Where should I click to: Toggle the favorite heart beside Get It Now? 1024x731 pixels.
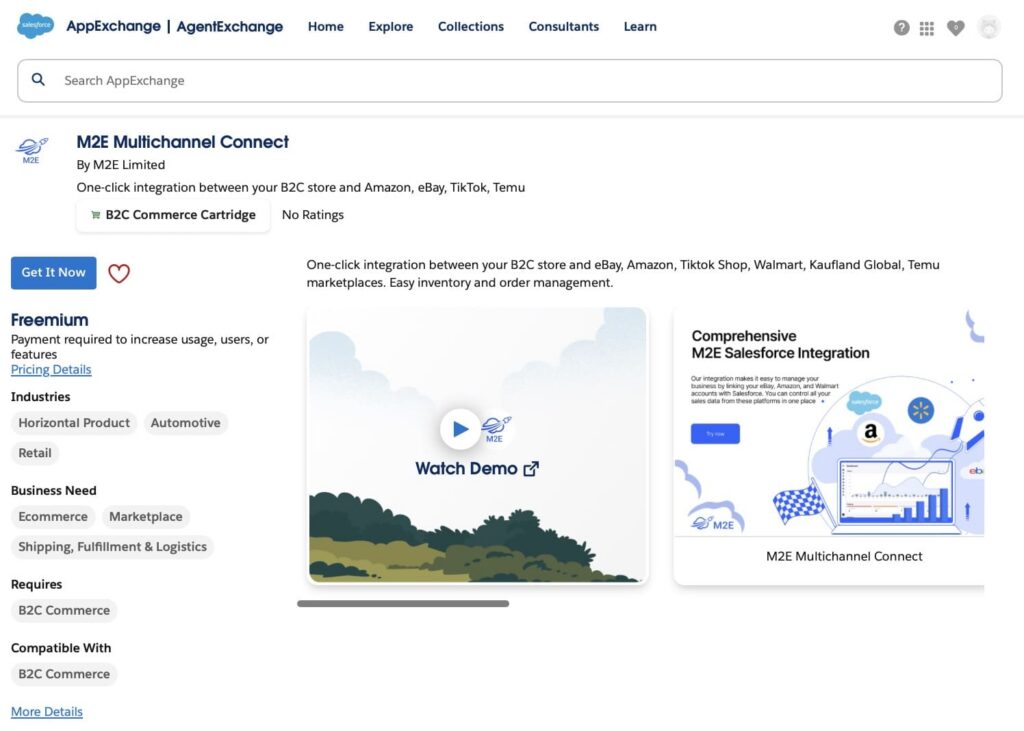tap(119, 273)
